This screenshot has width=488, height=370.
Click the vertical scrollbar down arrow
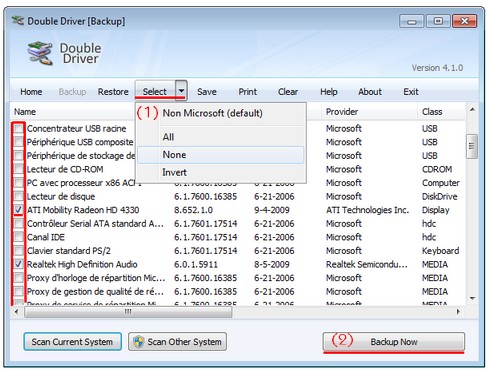pos(472,298)
